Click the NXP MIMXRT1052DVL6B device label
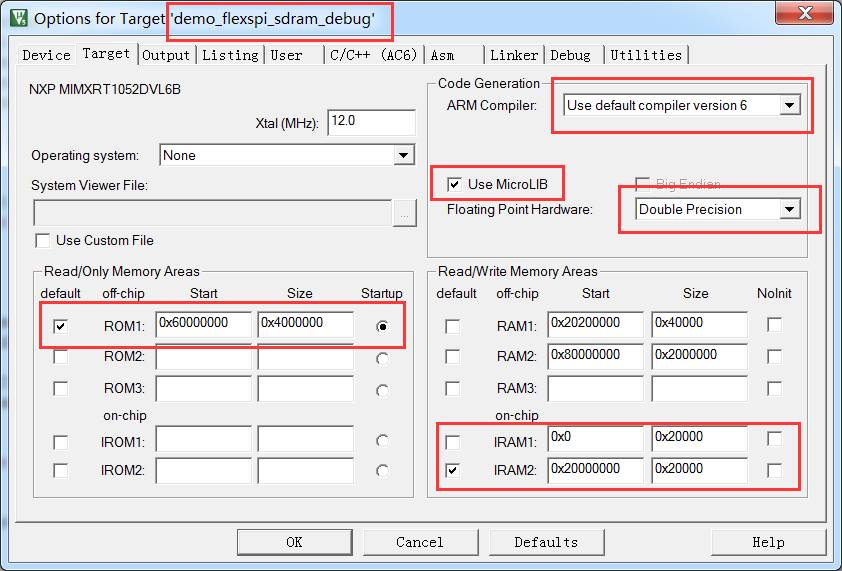 [x=105, y=89]
